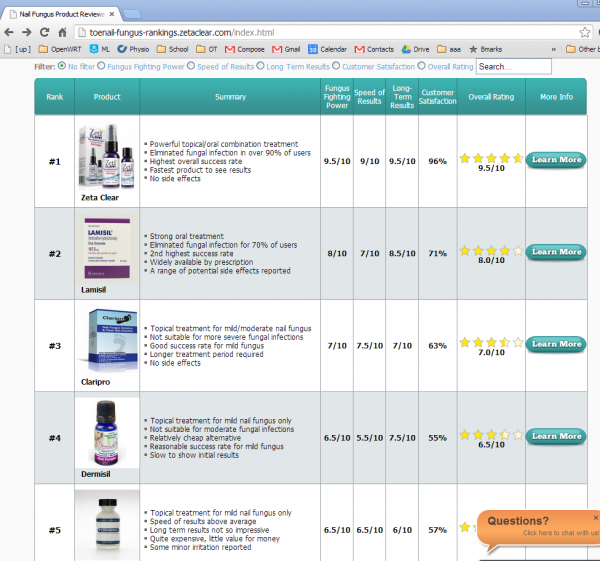This screenshot has width=600, height=561.
Task: Click the Claripro product name
Action: click(96, 382)
